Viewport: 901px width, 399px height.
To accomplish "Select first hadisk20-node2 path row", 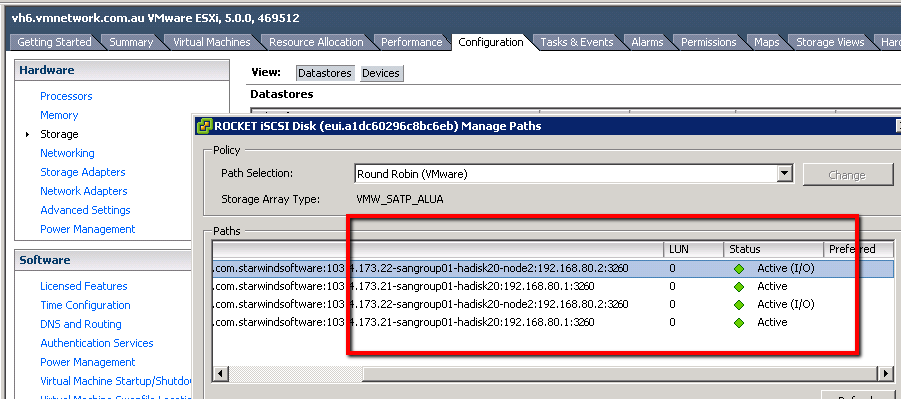I will click(x=553, y=268).
